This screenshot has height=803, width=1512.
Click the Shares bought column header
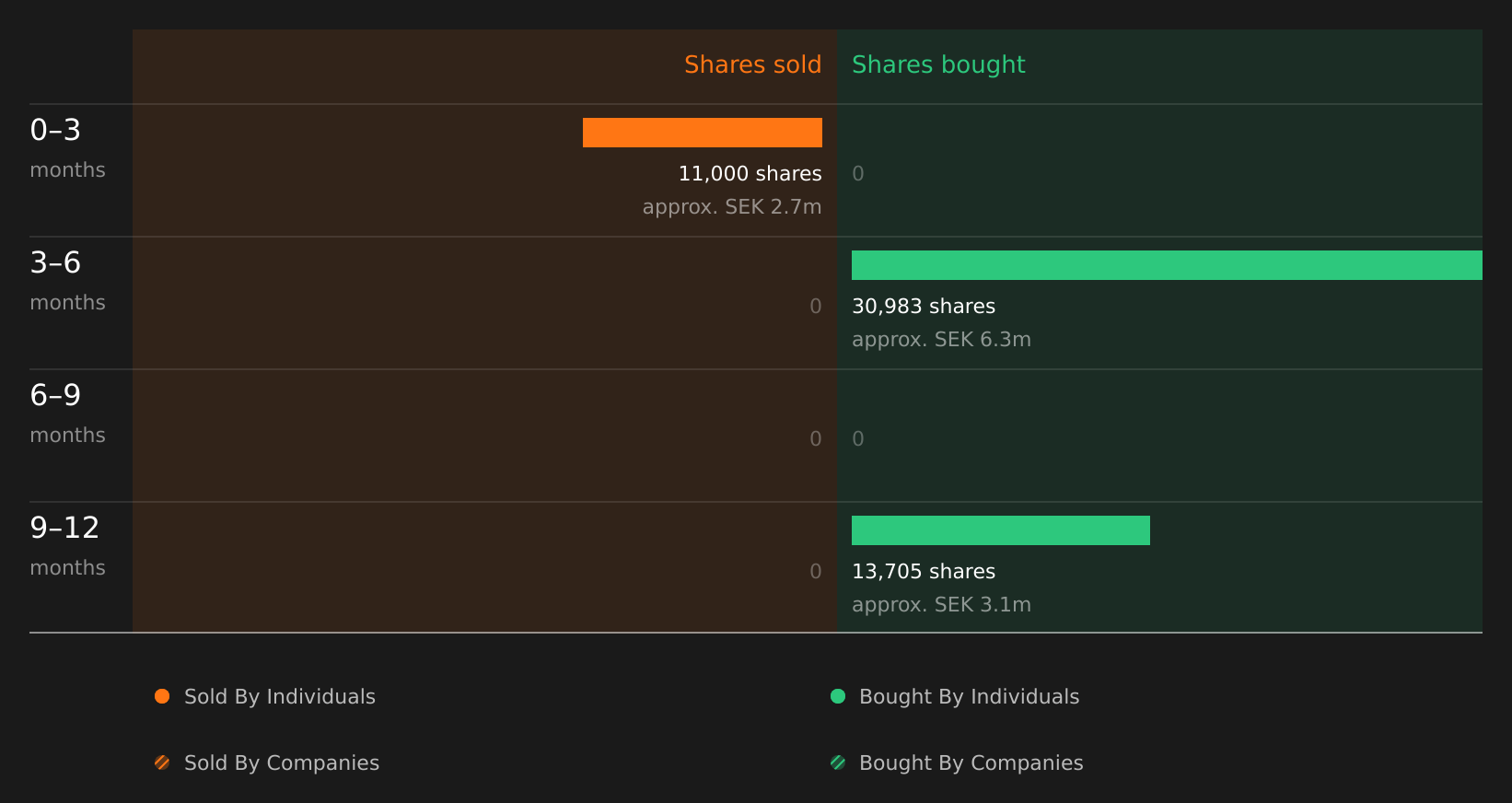tap(938, 64)
